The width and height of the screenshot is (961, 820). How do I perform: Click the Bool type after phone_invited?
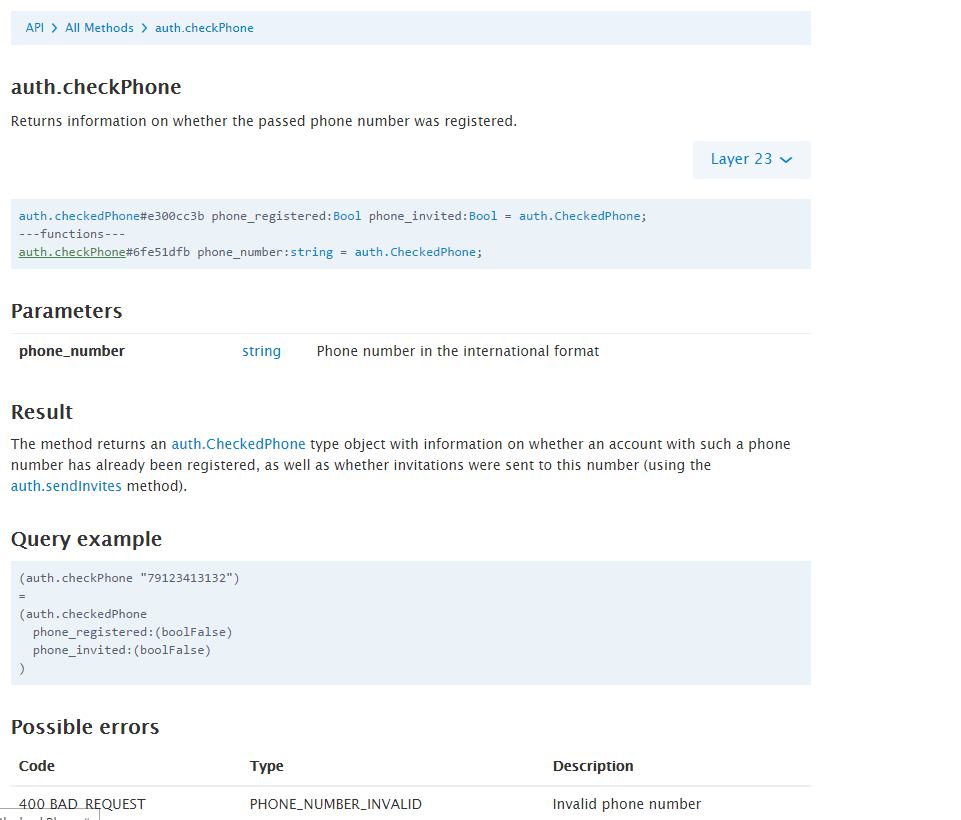pyautogui.click(x=483, y=216)
